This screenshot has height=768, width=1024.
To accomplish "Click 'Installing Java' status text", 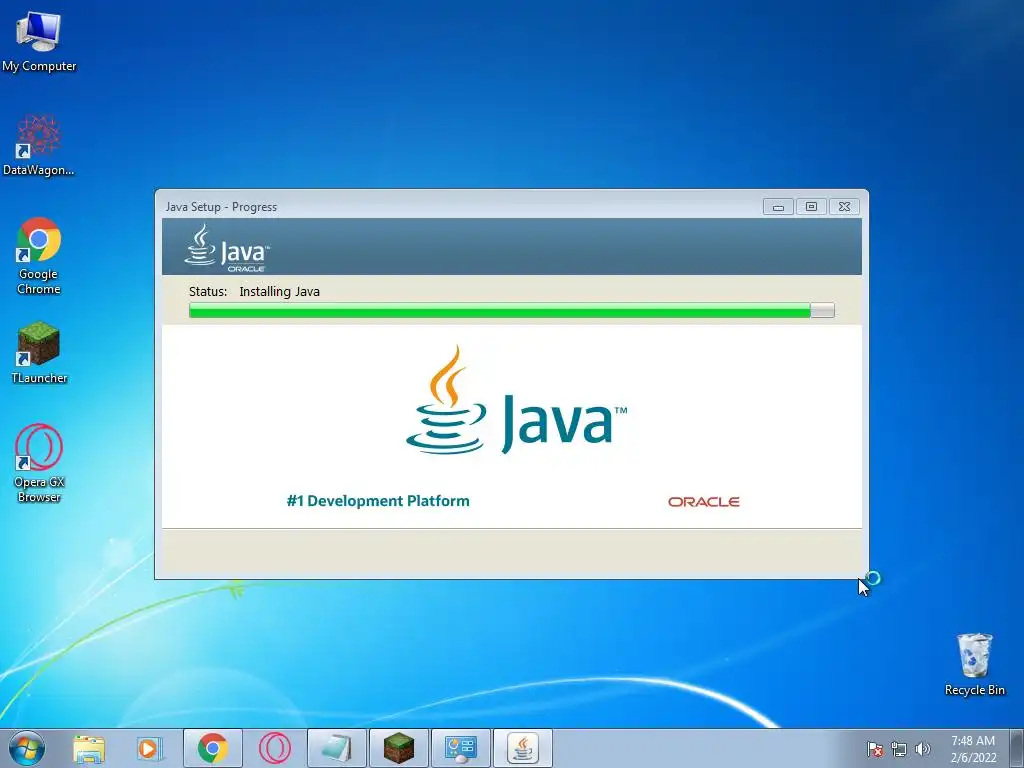I will tap(280, 291).
